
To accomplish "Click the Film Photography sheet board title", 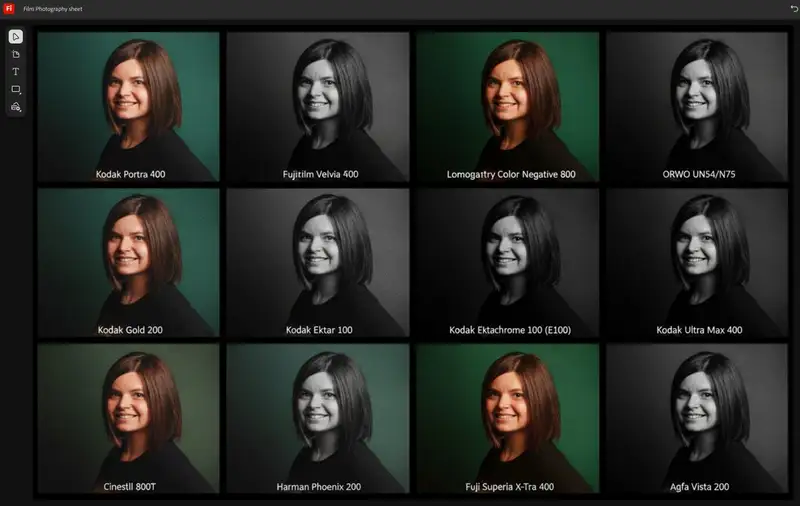I will (x=53, y=9).
